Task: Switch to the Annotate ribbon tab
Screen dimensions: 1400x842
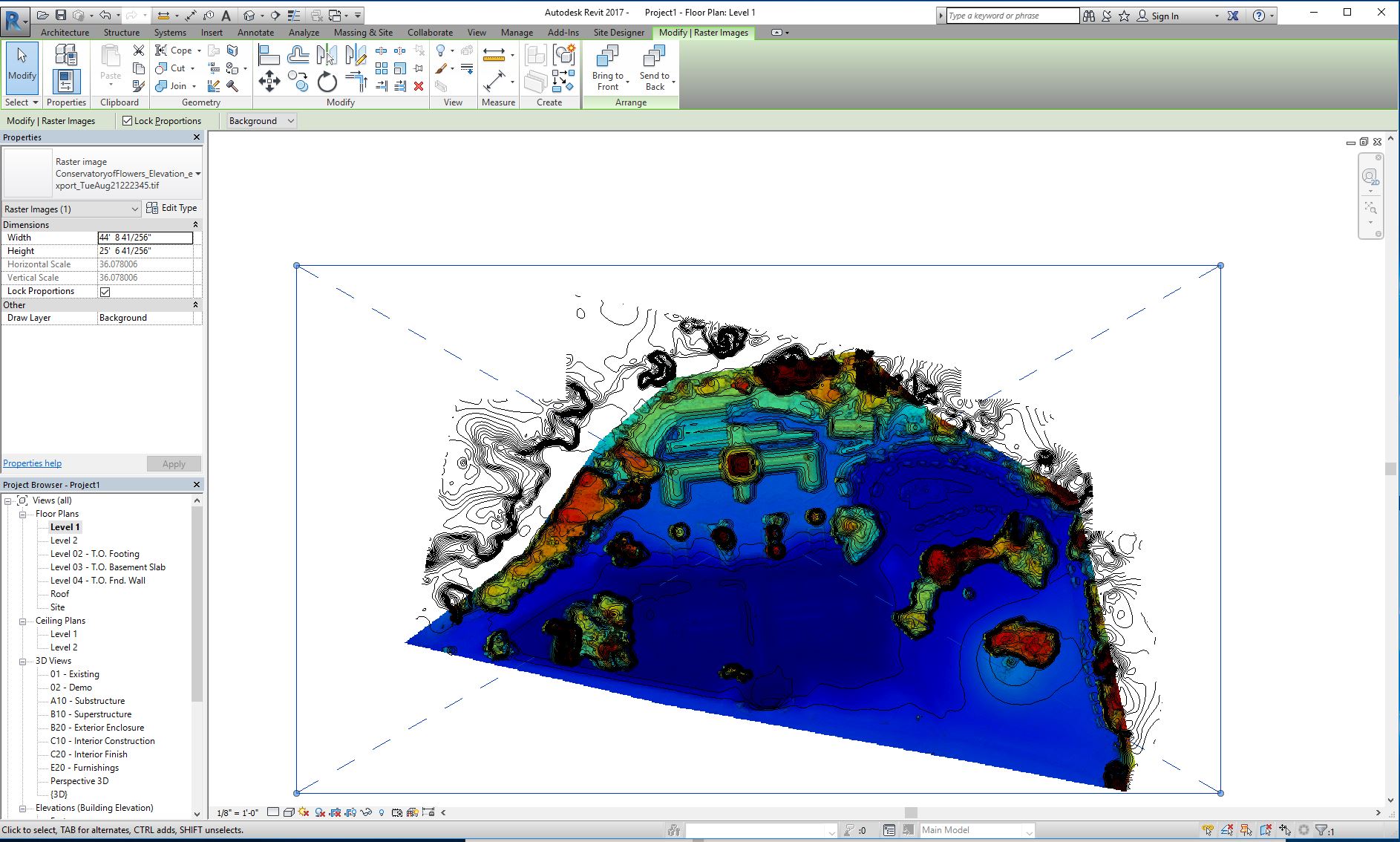Action: tap(255, 33)
